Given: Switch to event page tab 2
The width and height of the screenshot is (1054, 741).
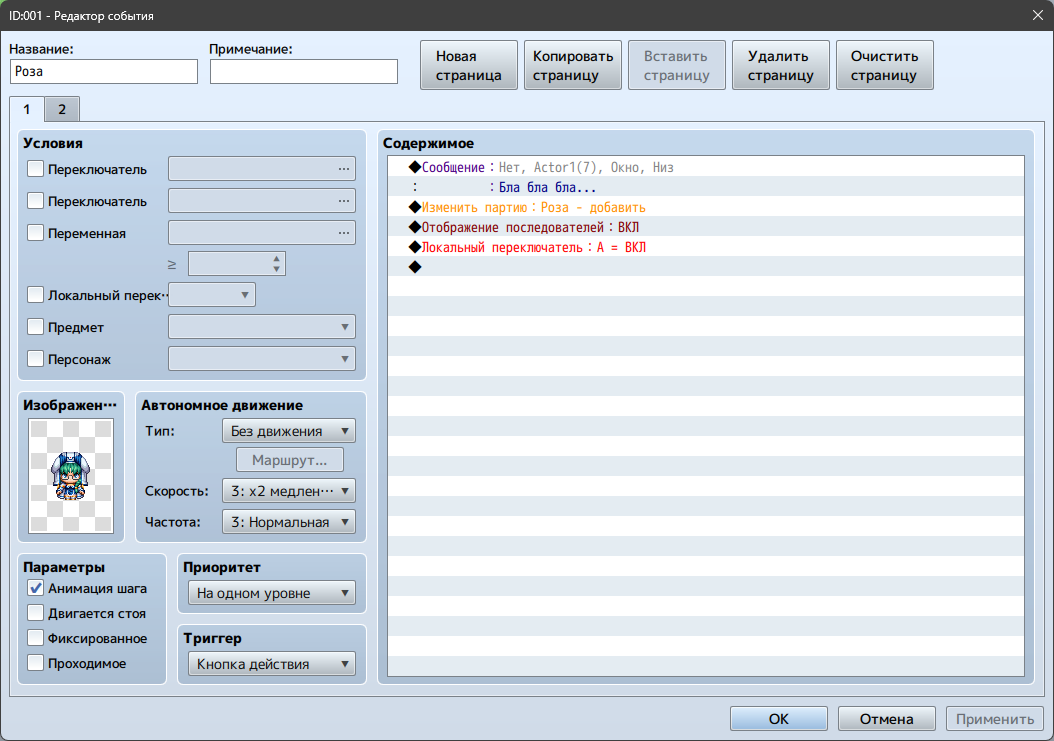Looking at the screenshot, I should [x=62, y=109].
